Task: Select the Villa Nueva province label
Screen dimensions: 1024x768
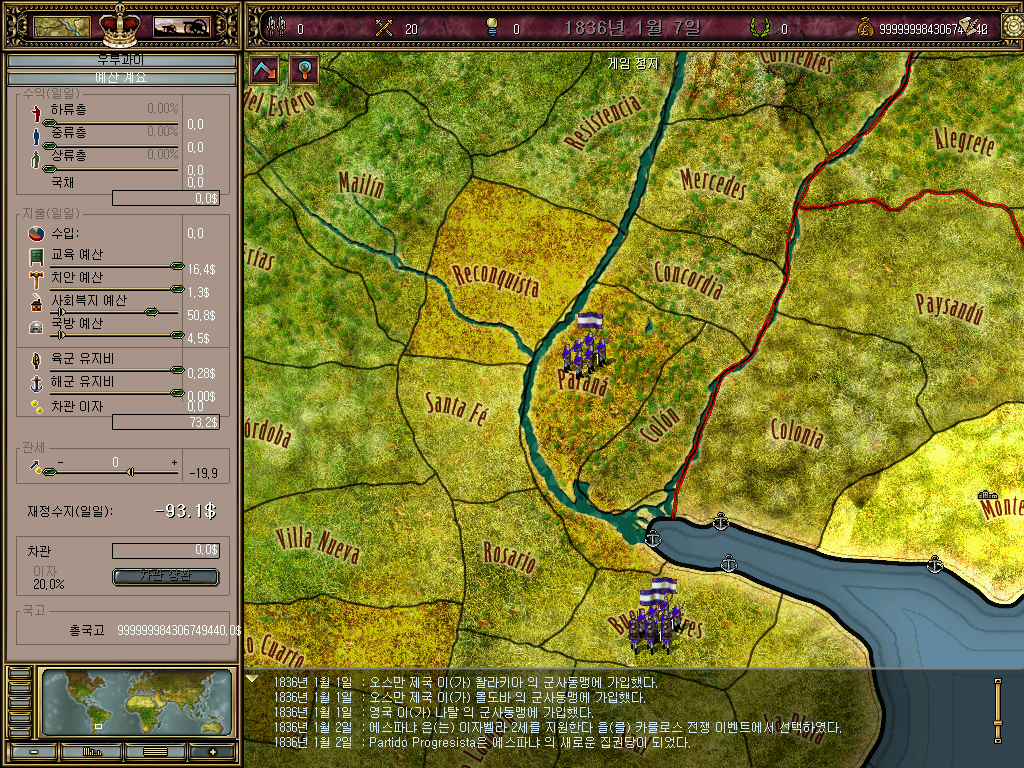Action: pyautogui.click(x=317, y=545)
